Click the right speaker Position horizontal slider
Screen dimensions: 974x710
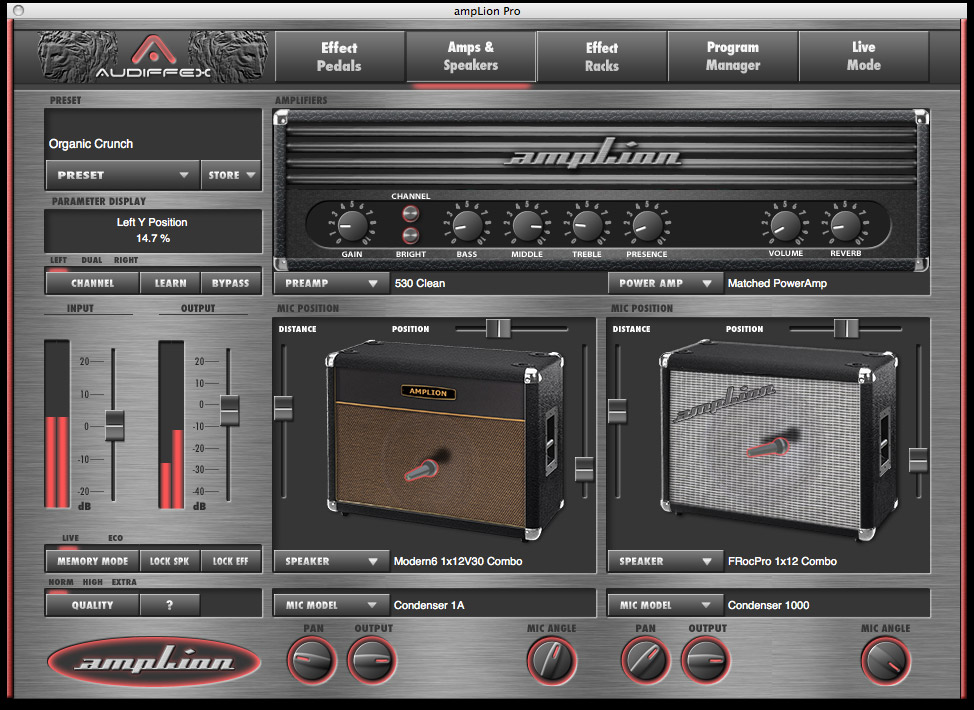coord(846,329)
